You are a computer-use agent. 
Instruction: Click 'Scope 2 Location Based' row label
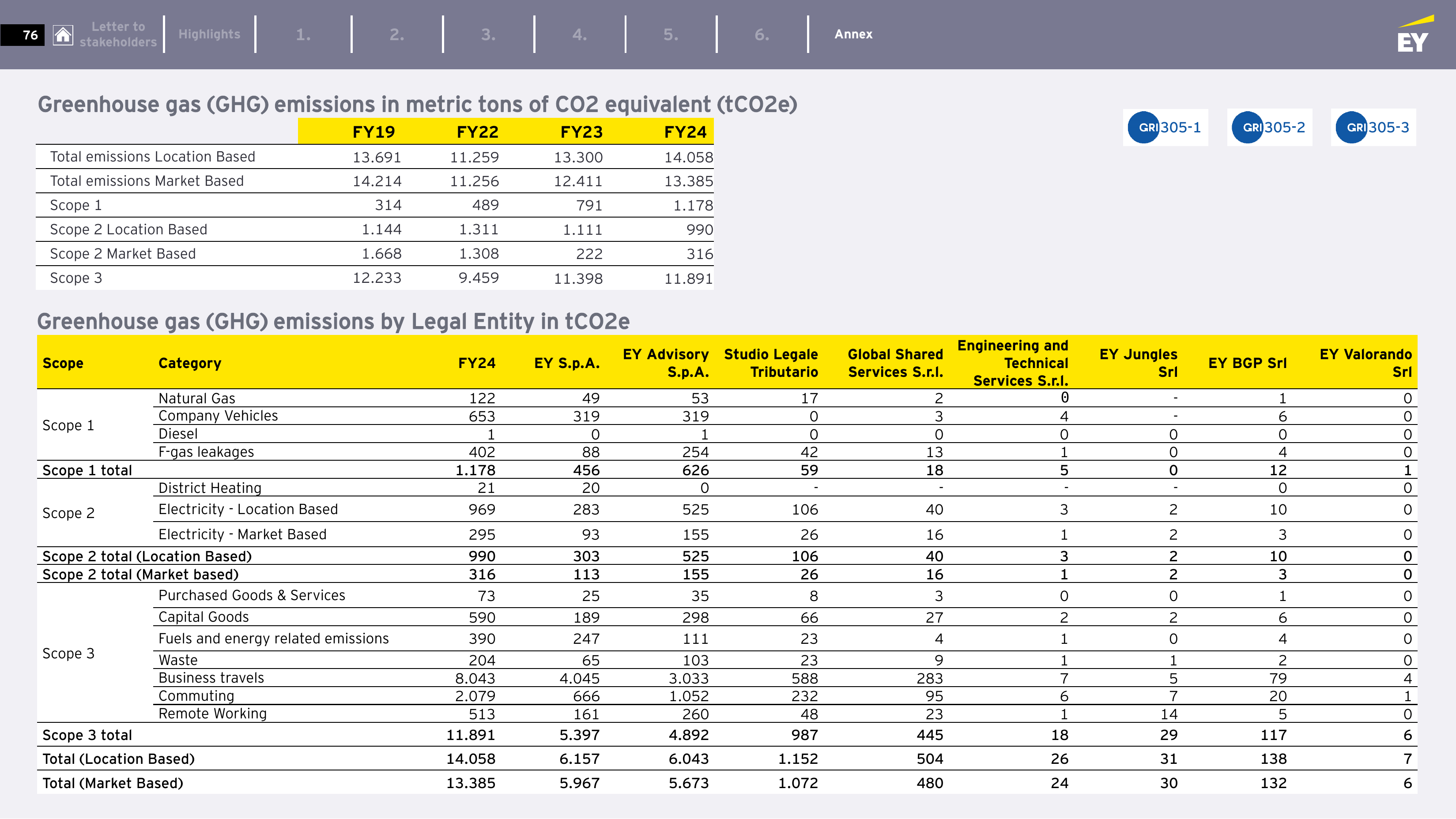pos(129,230)
